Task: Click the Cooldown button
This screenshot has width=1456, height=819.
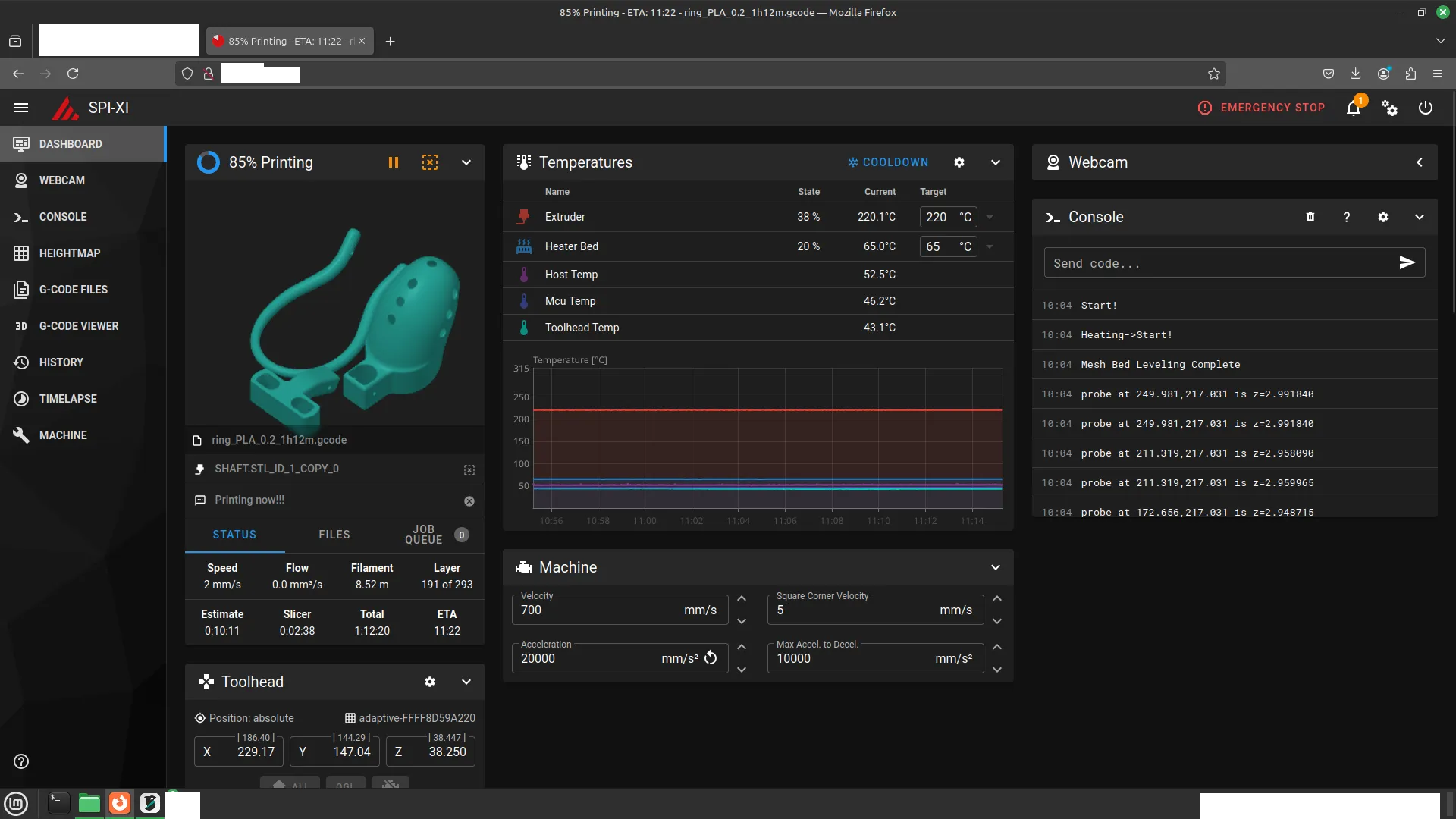Action: click(888, 162)
